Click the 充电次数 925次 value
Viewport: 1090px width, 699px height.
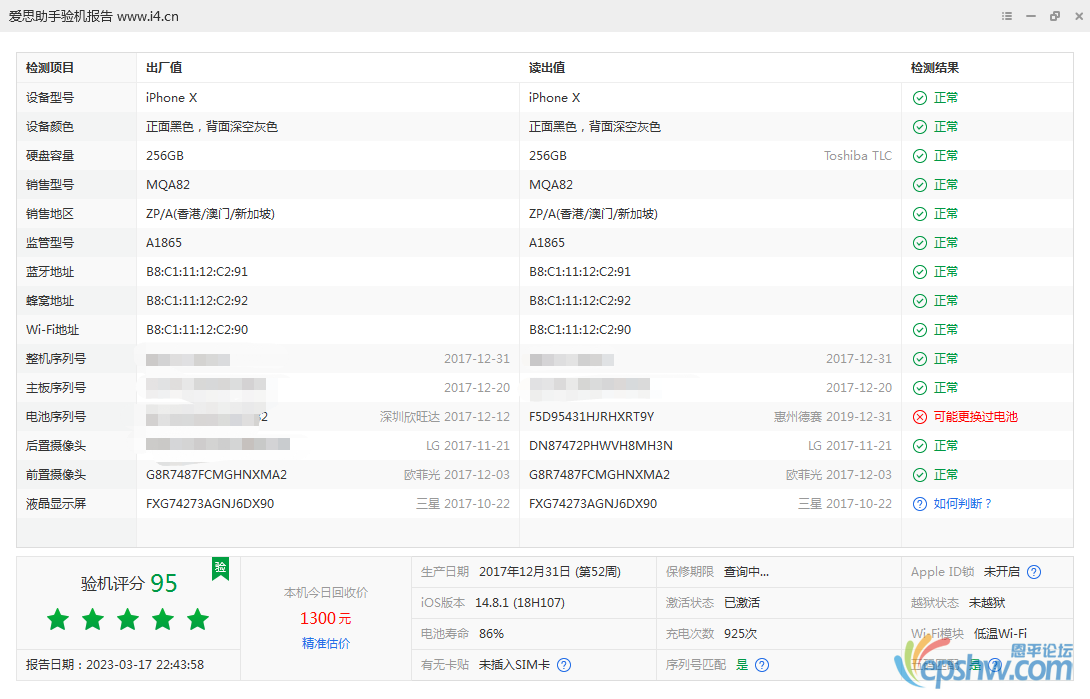click(x=740, y=634)
